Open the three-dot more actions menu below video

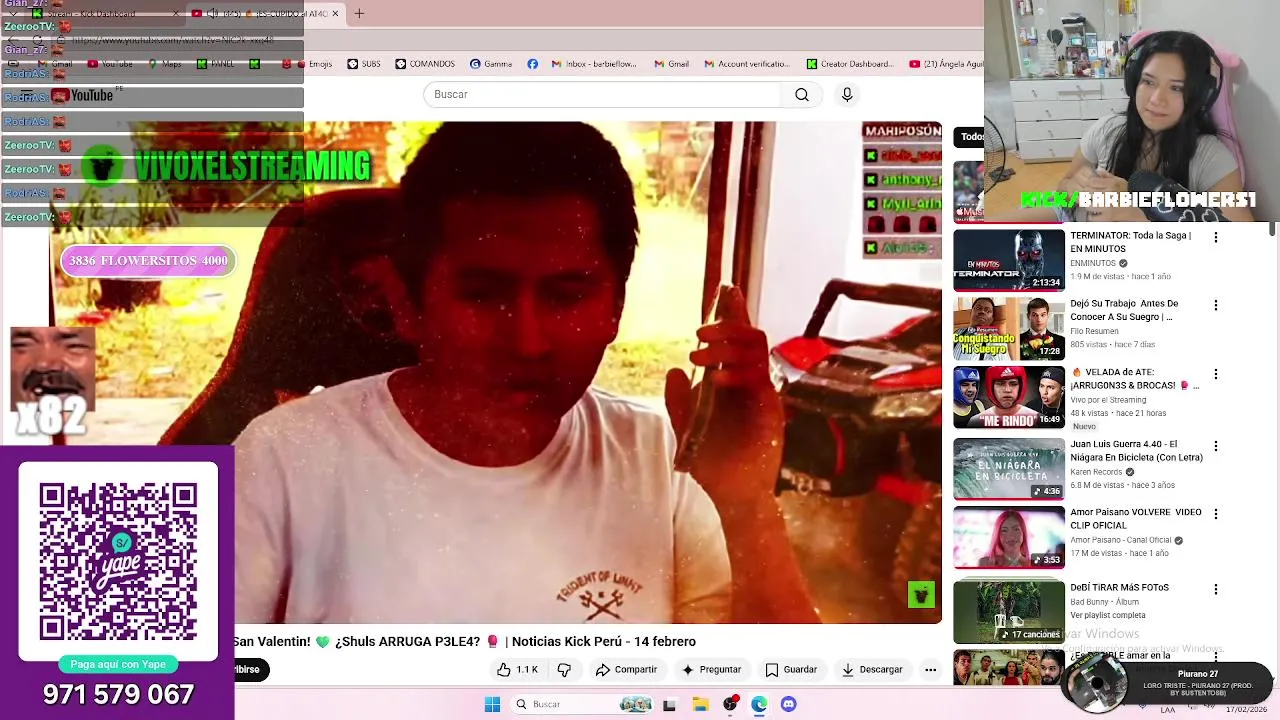[930, 669]
